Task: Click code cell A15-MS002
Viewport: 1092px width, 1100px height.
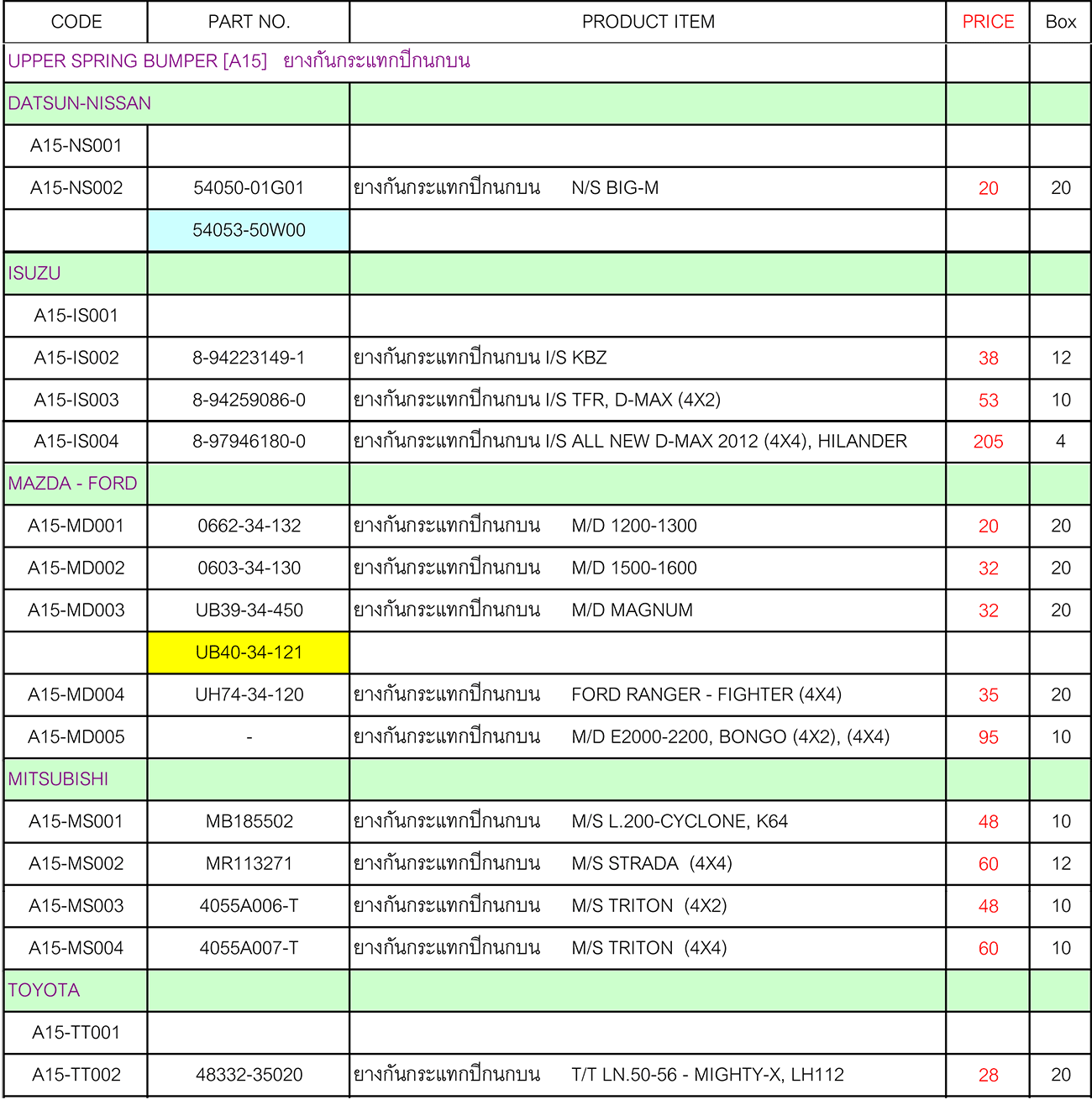Action: pos(76,864)
